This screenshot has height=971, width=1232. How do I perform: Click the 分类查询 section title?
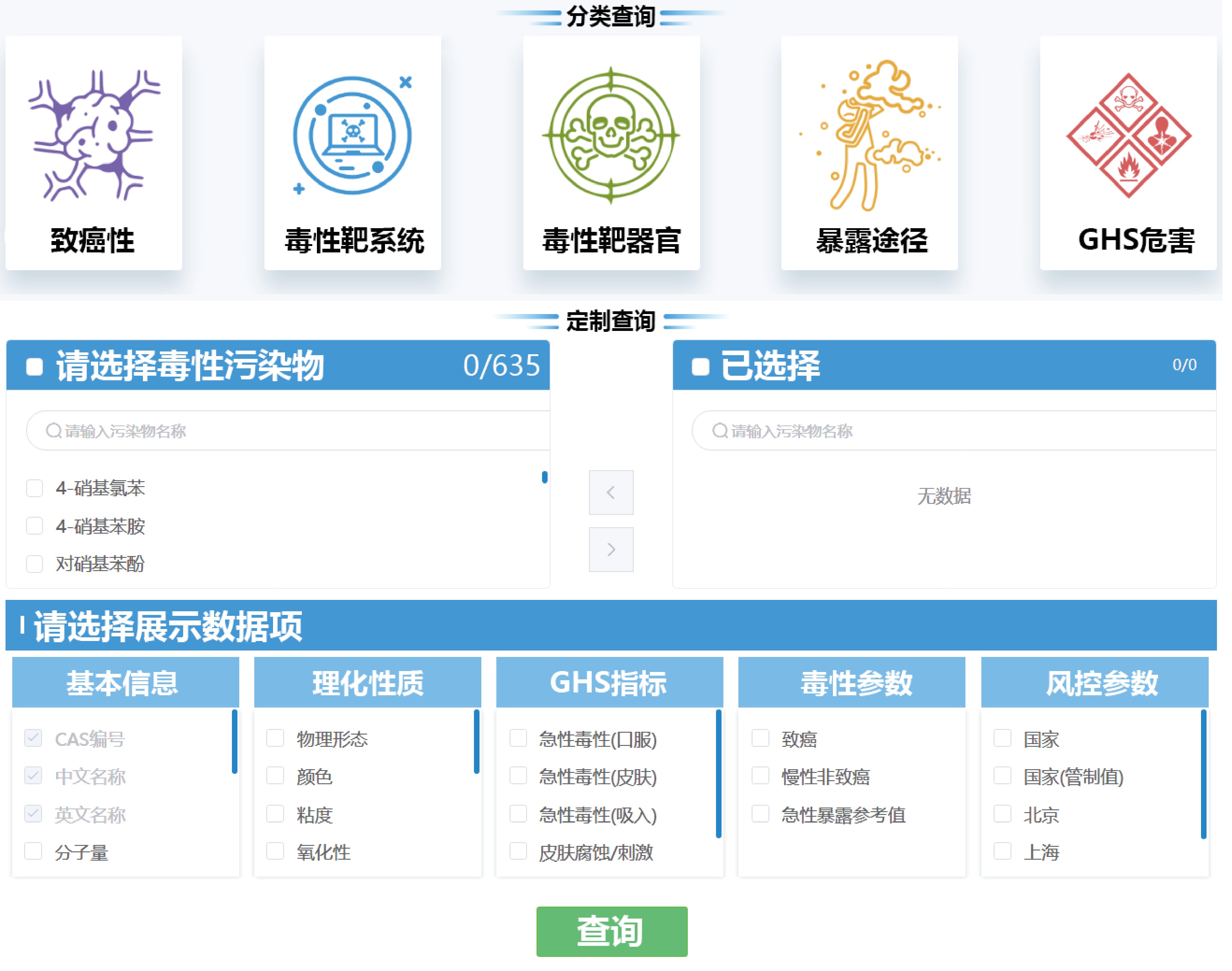pyautogui.click(x=611, y=16)
